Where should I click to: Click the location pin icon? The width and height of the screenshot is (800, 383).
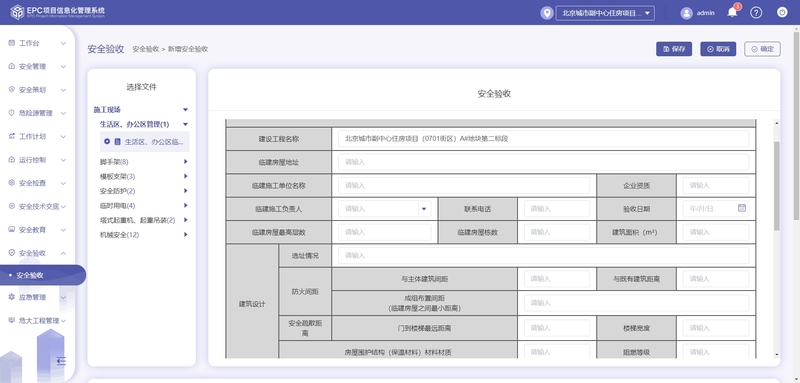547,13
